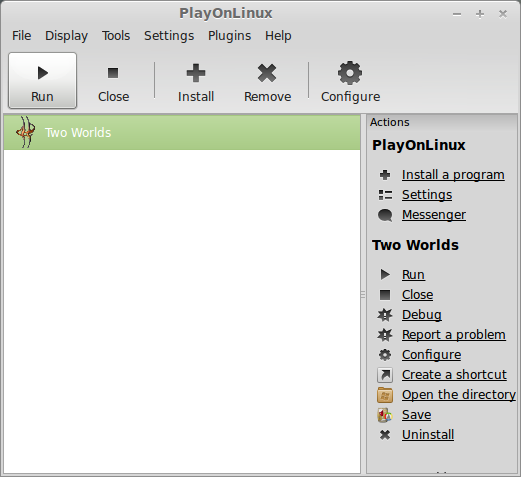Click the Uninstall link
Image resolution: width=521 pixels, height=477 pixels.
(x=428, y=435)
